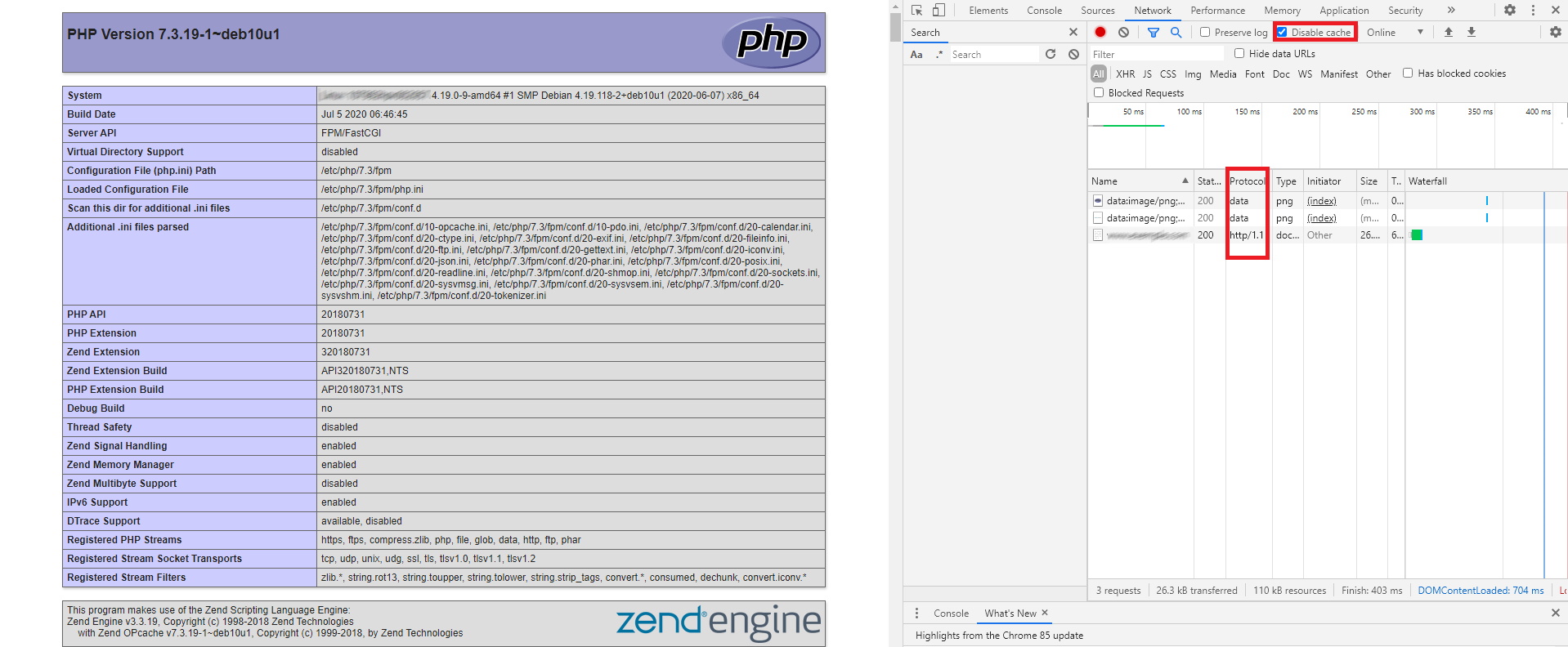Sort by the Waterfall column header
The height and width of the screenshot is (647, 1568).
(x=1485, y=181)
